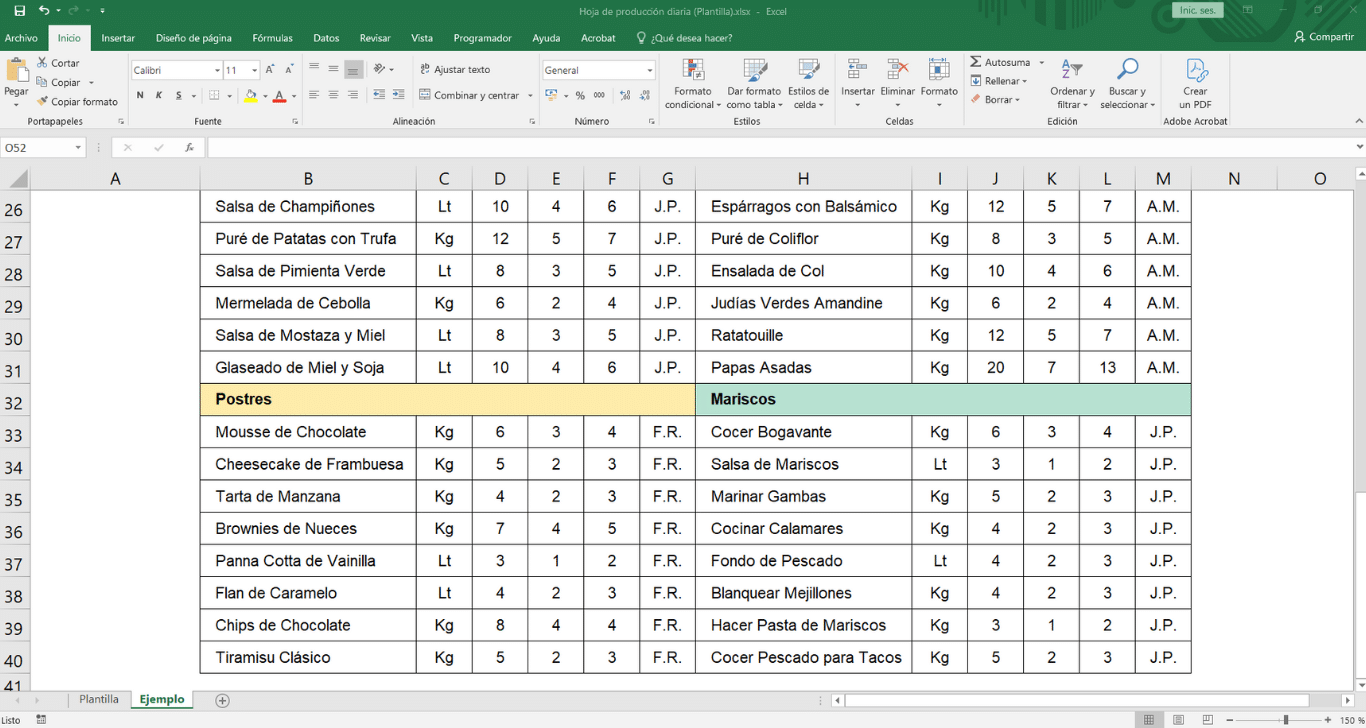The width and height of the screenshot is (1366, 728).
Task: Click the yellow fill color swatch
Action: [250, 96]
